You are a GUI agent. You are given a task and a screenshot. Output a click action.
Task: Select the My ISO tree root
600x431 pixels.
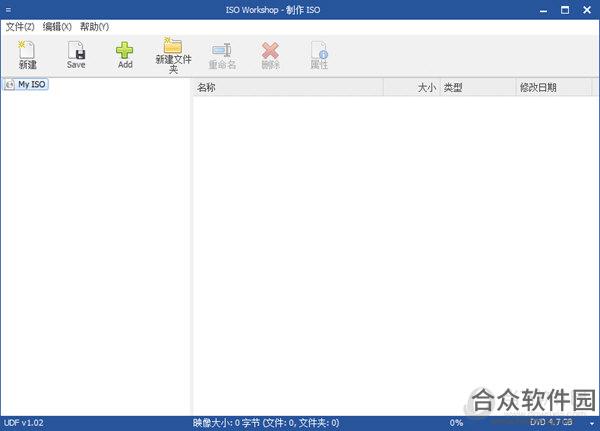click(x=26, y=84)
